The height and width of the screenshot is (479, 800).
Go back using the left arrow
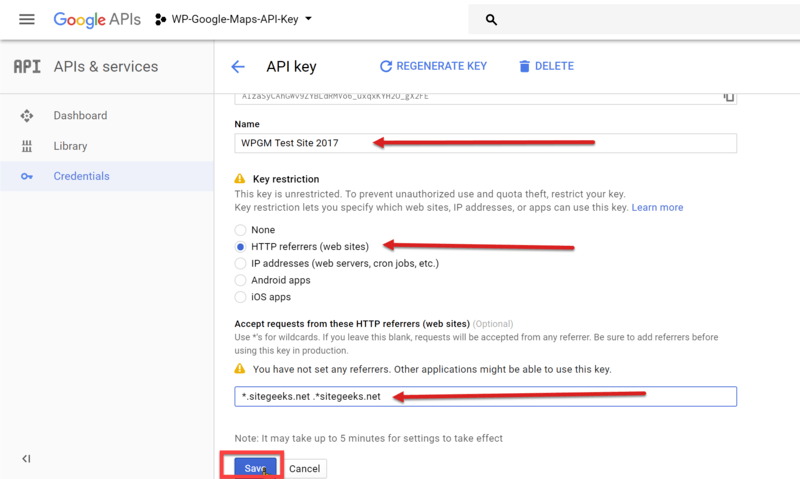(238, 66)
